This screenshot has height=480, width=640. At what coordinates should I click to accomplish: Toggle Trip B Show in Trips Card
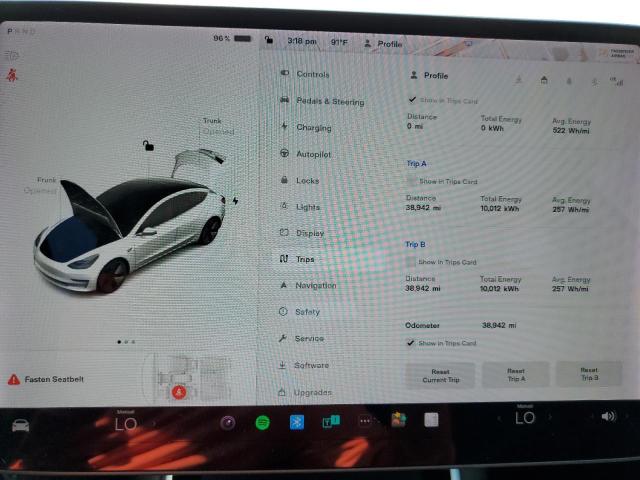pos(410,262)
